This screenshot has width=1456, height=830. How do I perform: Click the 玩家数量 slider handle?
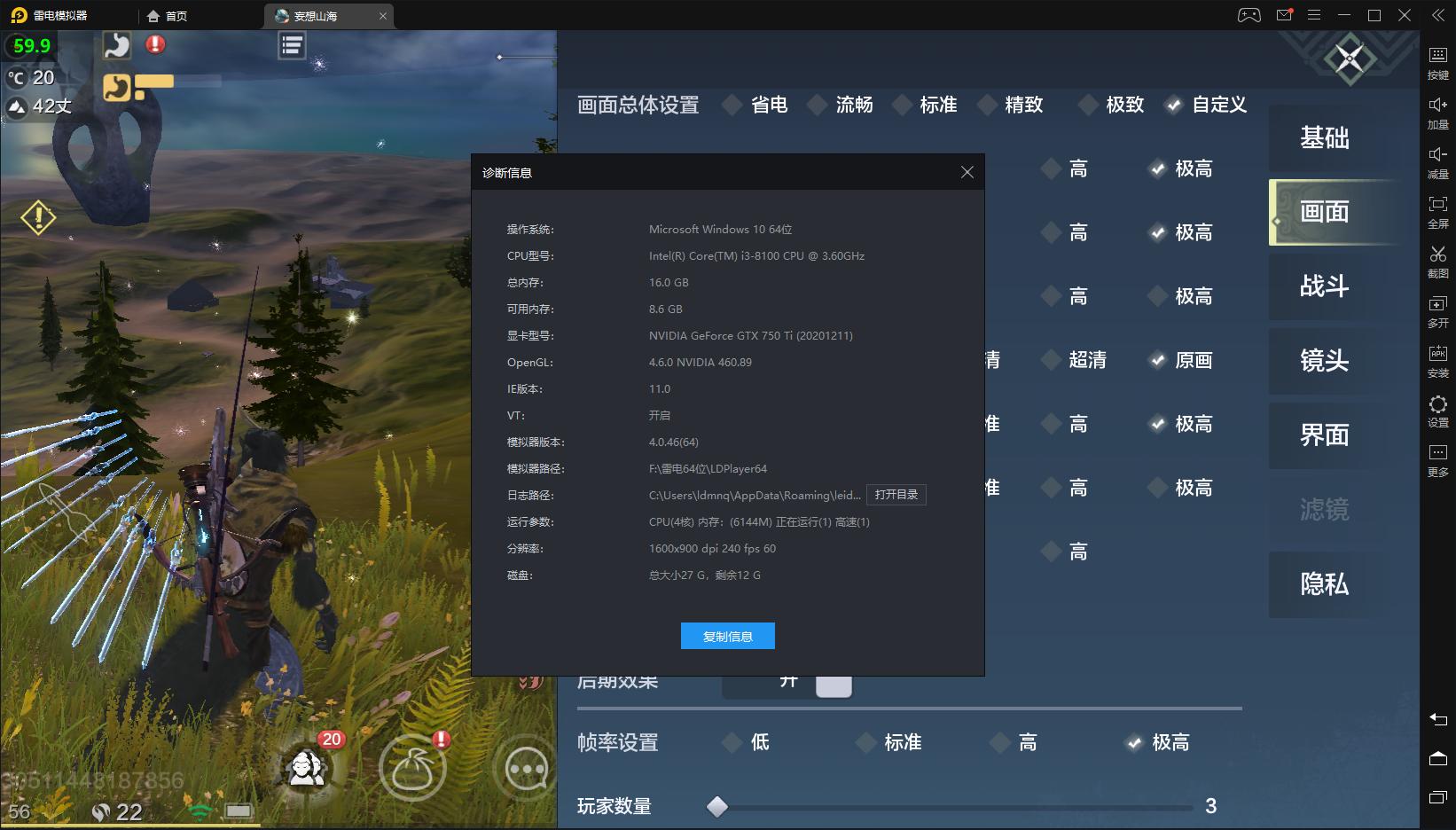click(x=717, y=806)
